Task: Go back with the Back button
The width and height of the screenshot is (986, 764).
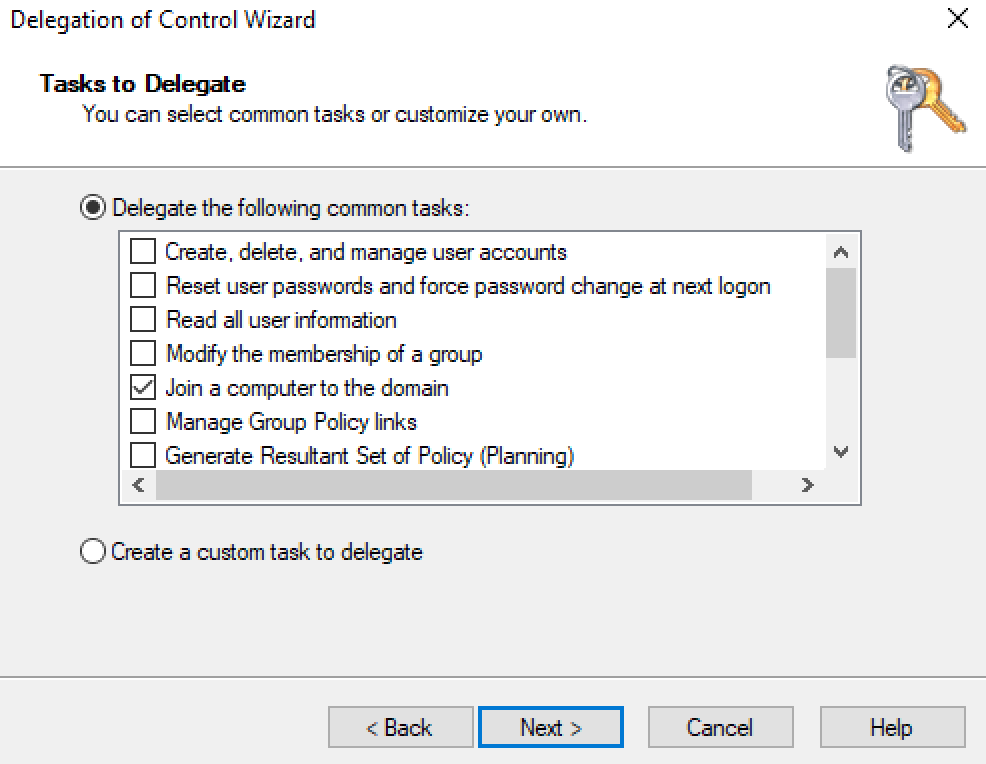Action: (400, 727)
